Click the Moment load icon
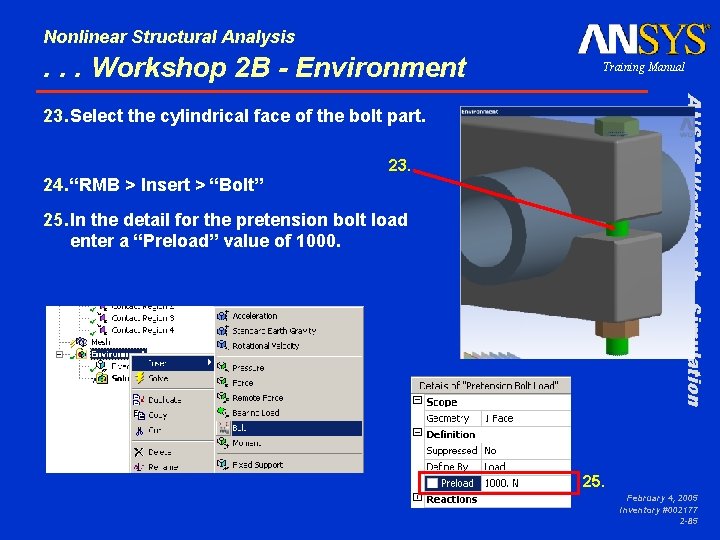 (x=223, y=443)
